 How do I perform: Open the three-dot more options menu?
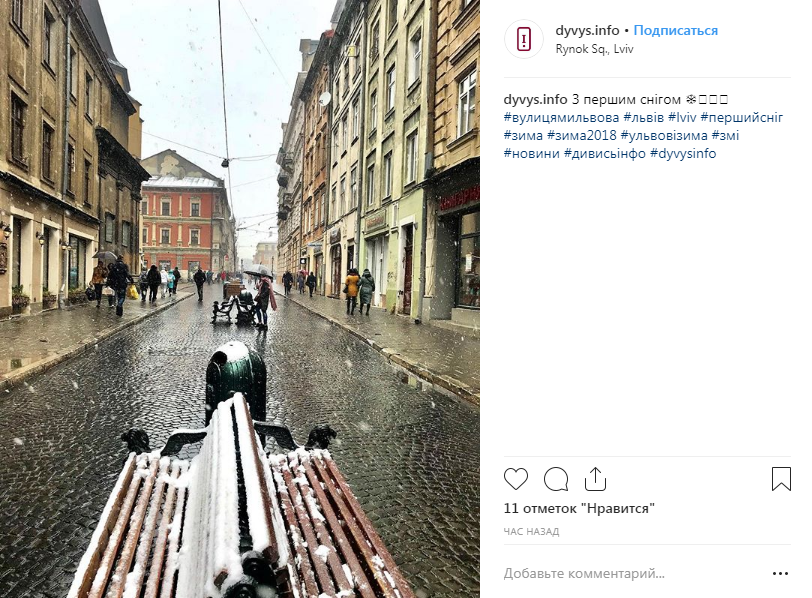click(780, 574)
